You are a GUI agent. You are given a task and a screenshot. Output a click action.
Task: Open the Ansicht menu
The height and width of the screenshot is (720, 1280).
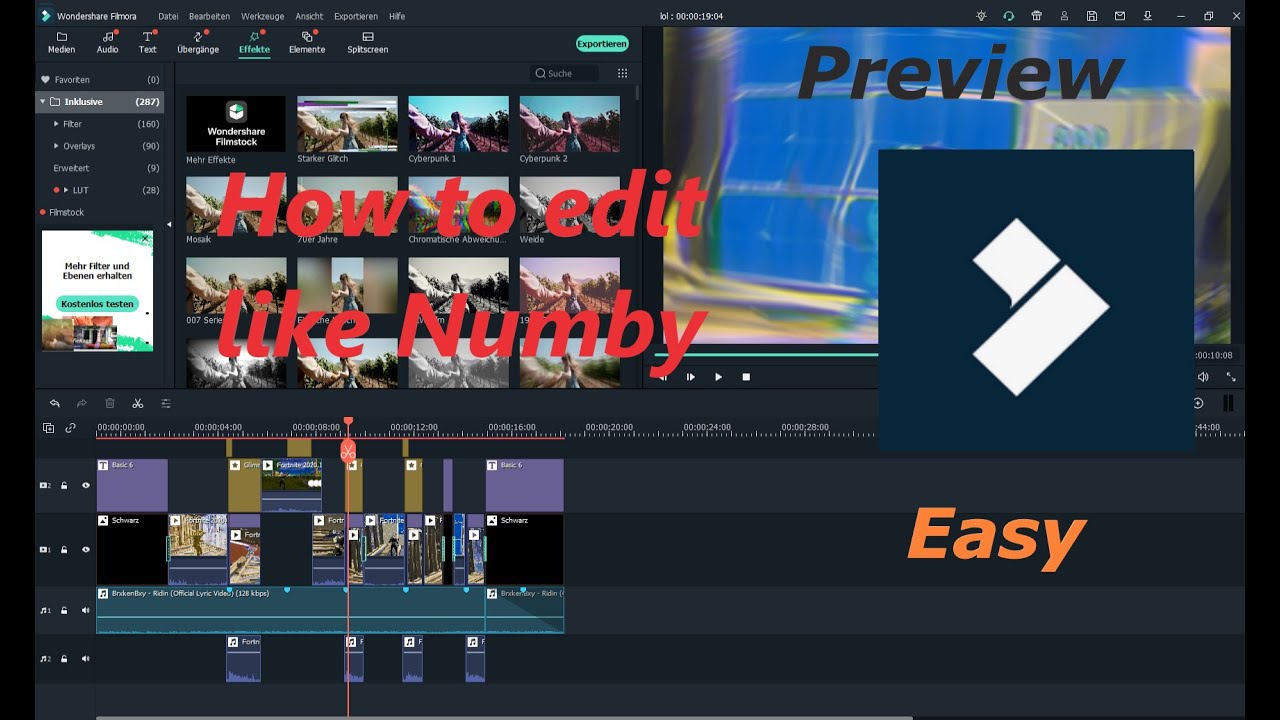(x=309, y=16)
